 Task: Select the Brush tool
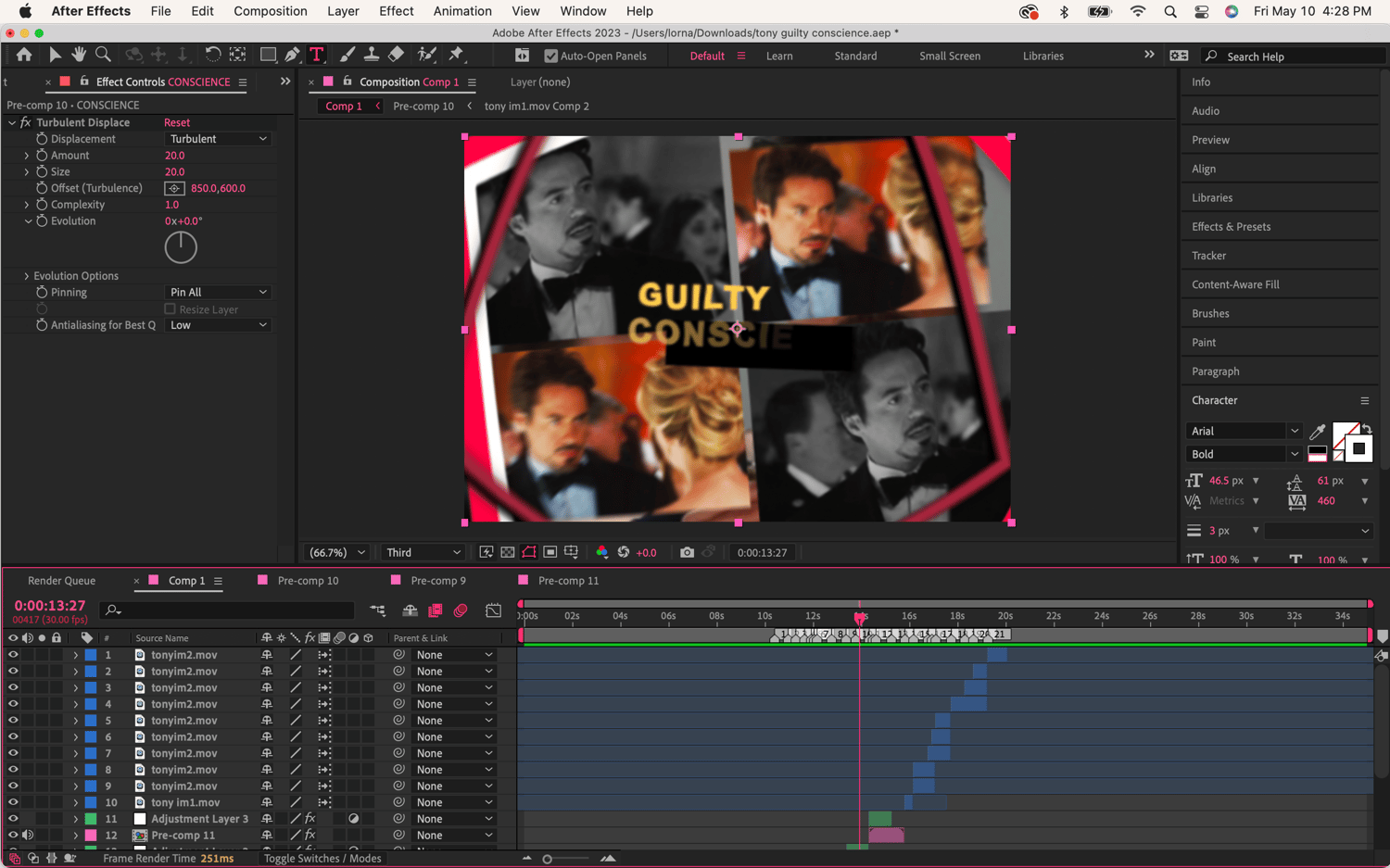tap(347, 55)
